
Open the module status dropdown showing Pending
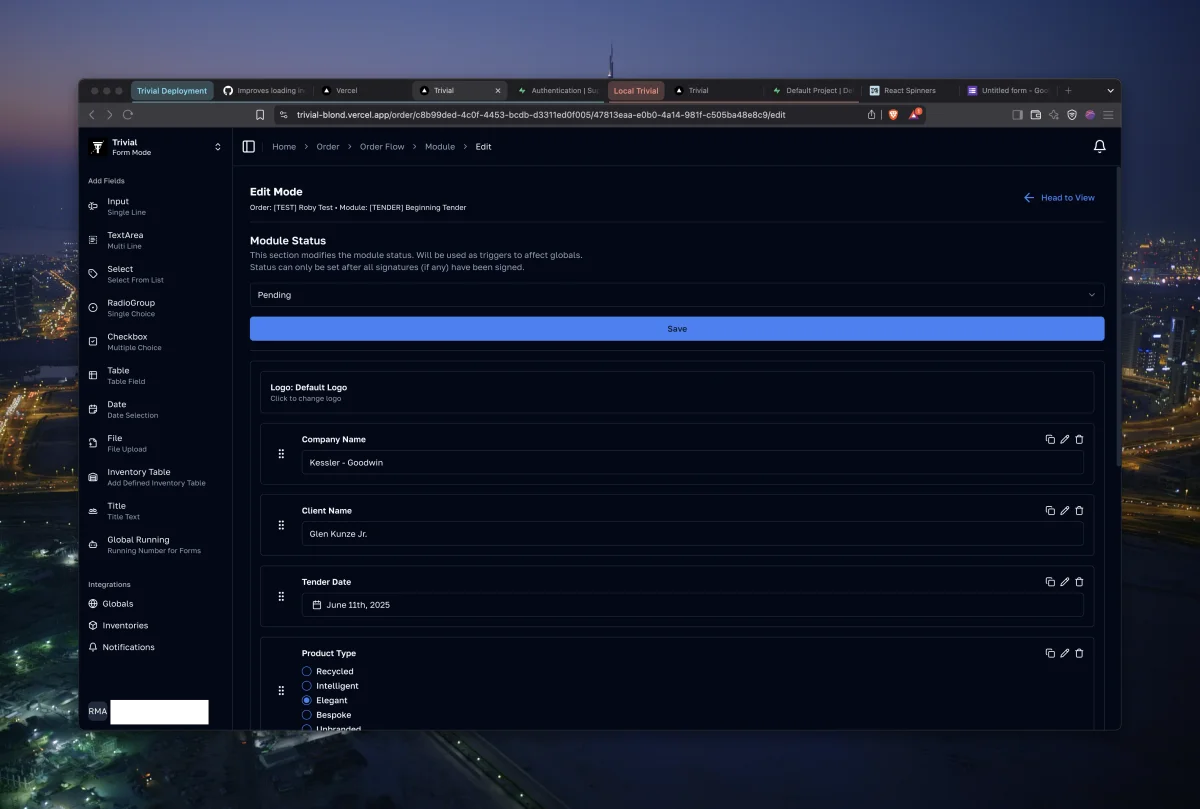tap(676, 294)
